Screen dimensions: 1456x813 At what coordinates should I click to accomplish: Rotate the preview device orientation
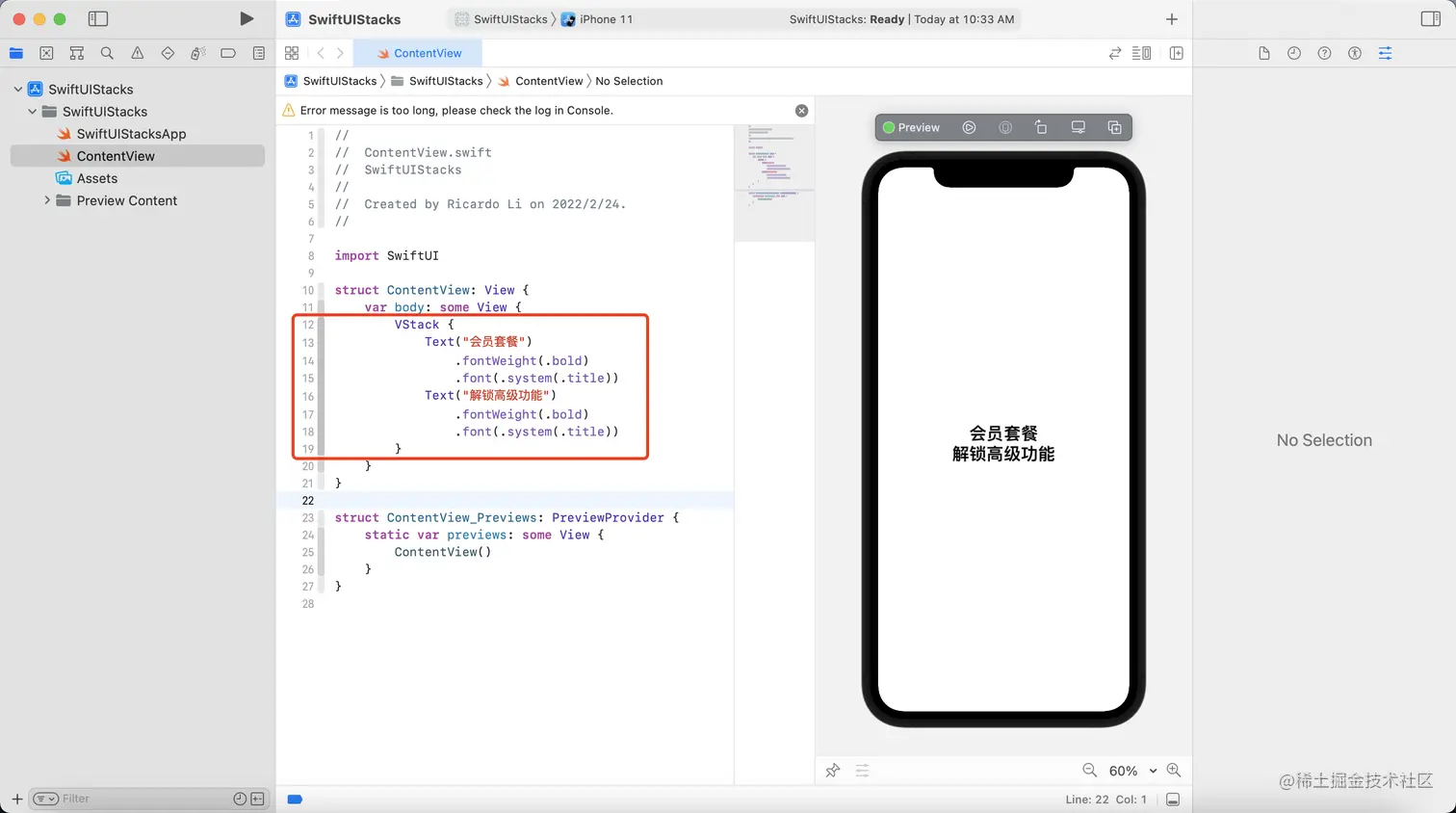[1041, 127]
